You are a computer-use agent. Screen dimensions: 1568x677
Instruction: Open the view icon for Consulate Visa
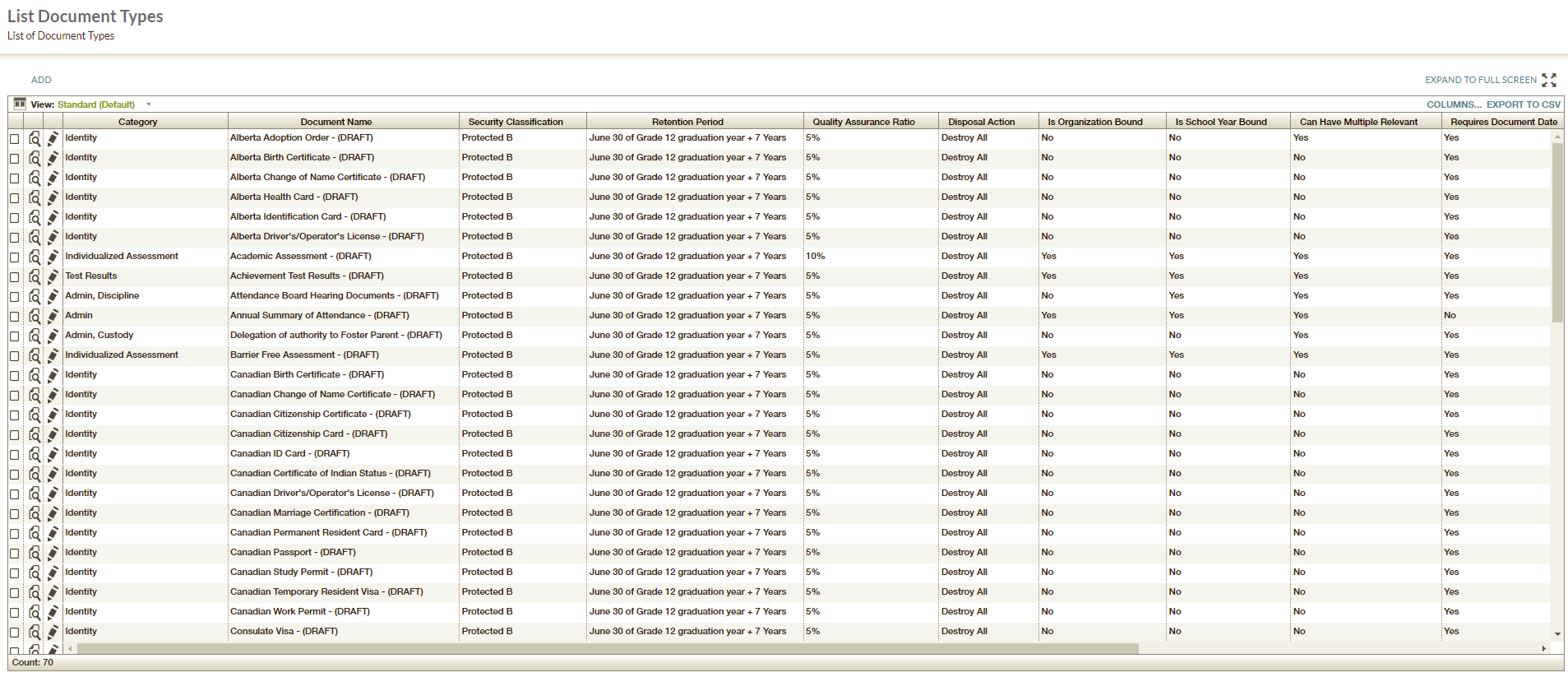[35, 632]
